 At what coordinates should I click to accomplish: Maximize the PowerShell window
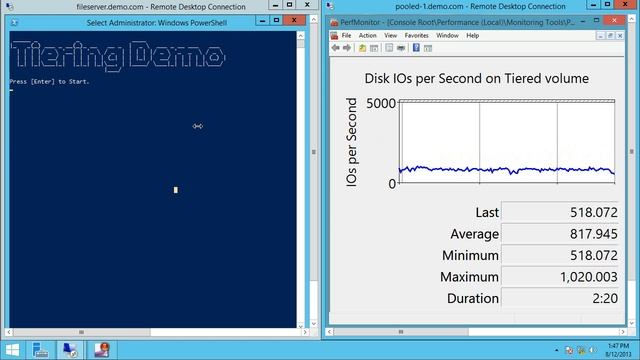click(x=276, y=20)
